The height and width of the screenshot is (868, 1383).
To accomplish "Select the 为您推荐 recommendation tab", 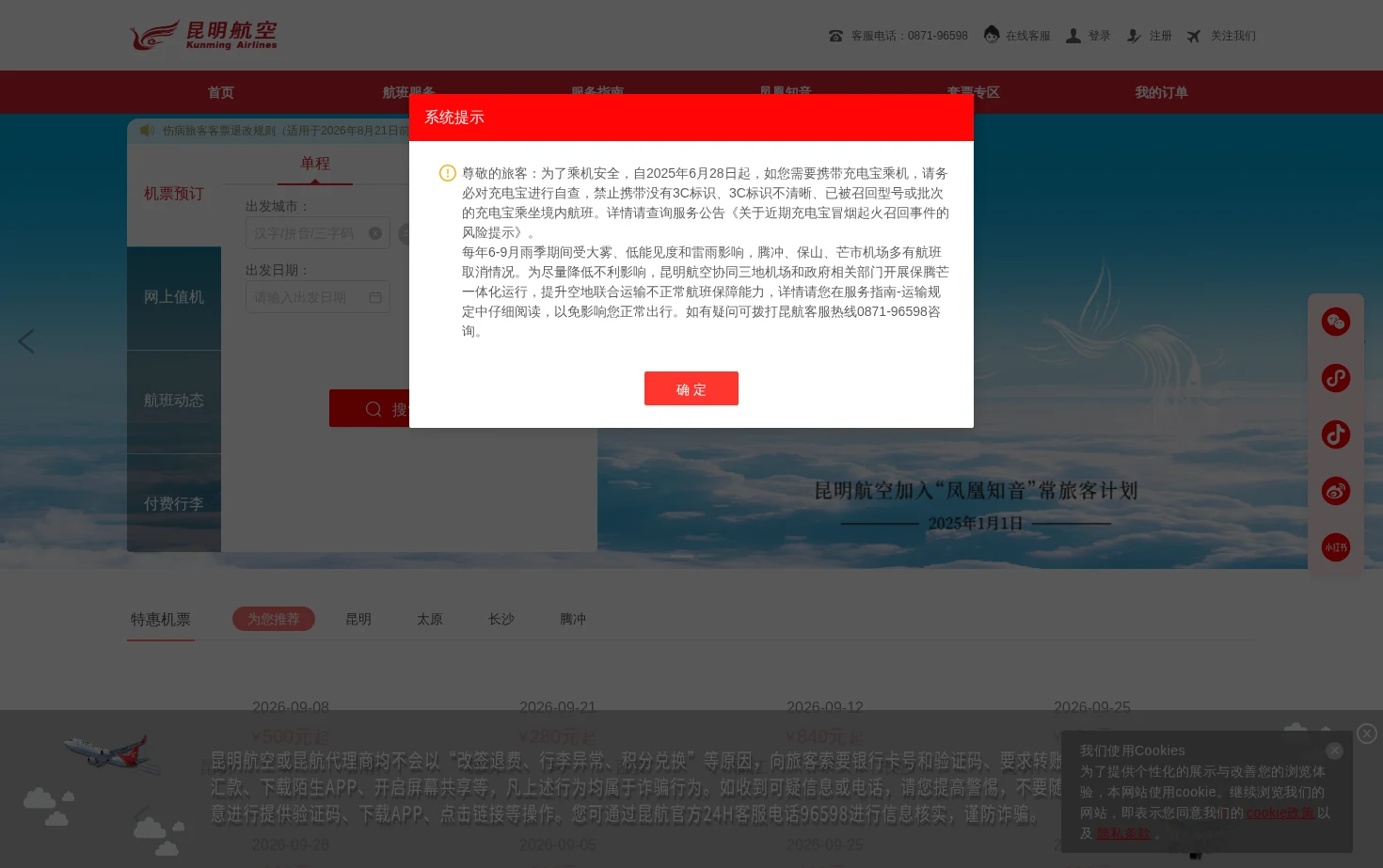I will click(274, 619).
